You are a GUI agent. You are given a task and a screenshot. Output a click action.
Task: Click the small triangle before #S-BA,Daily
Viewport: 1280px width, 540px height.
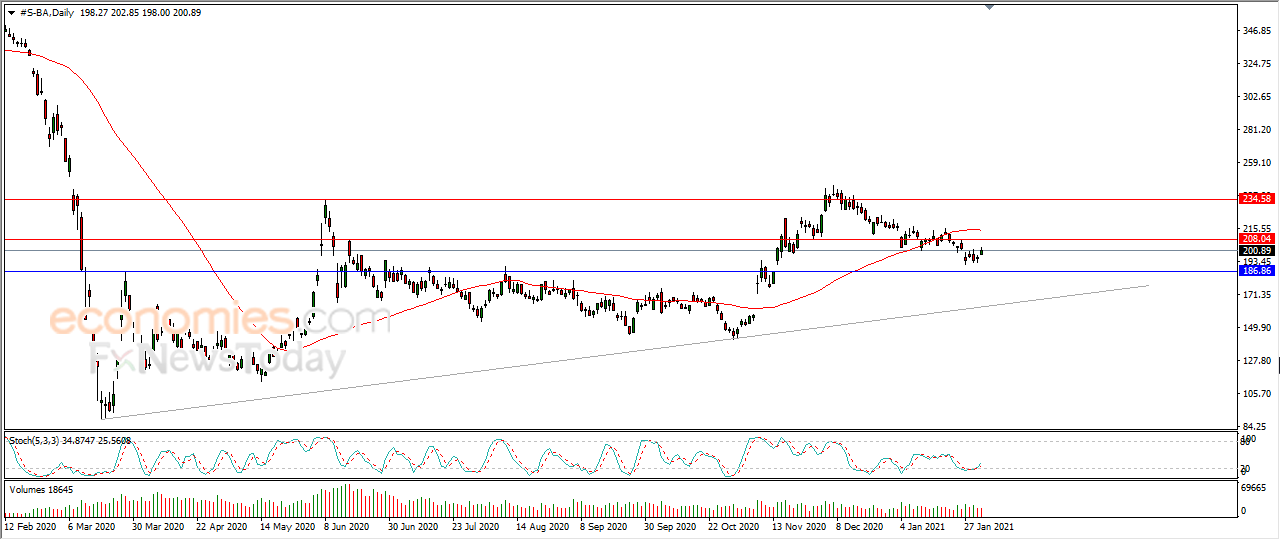point(11,13)
